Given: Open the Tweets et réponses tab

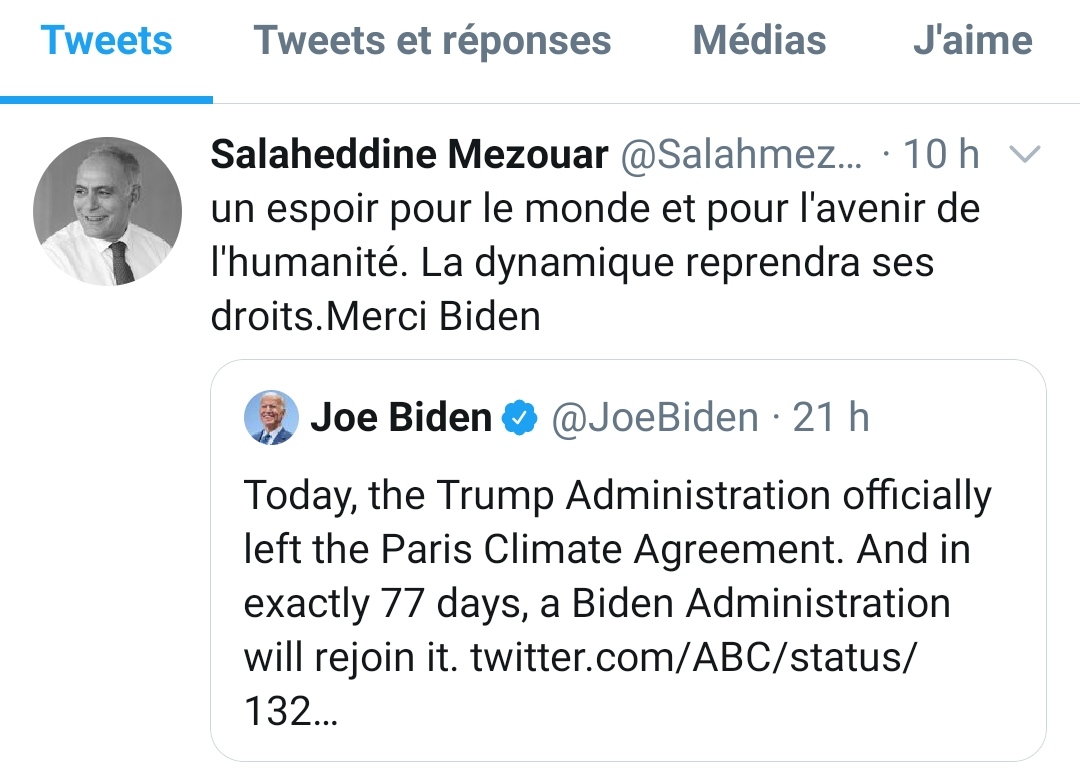Looking at the screenshot, I should tap(432, 41).
